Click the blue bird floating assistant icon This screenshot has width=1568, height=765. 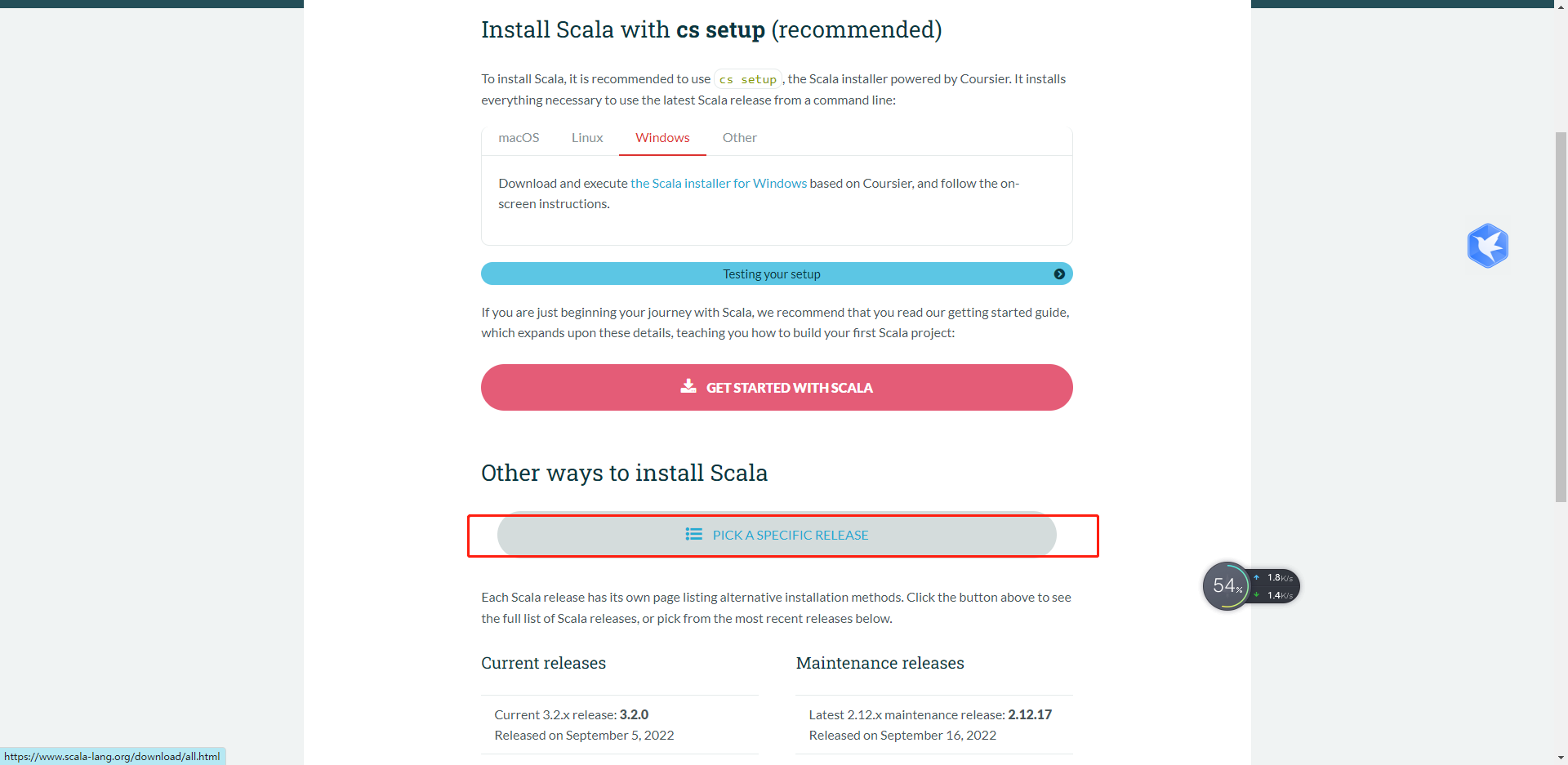pos(1487,245)
